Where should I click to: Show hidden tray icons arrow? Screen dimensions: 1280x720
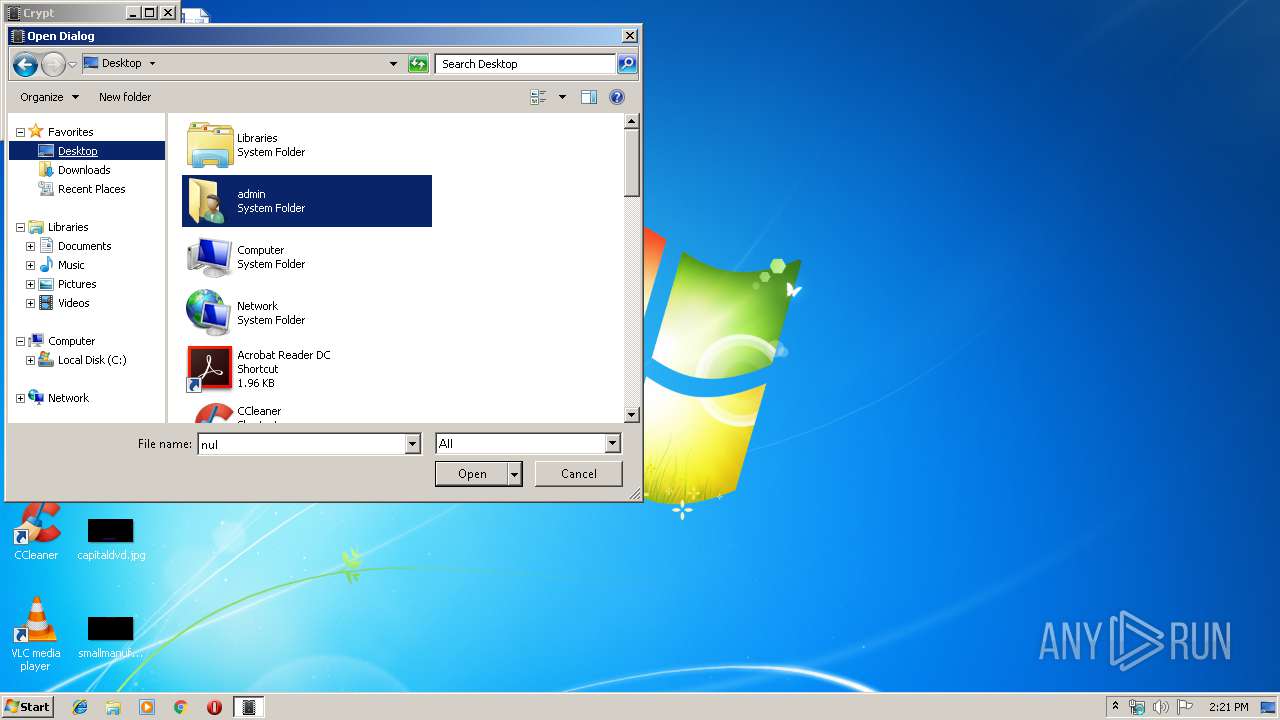tap(1115, 706)
